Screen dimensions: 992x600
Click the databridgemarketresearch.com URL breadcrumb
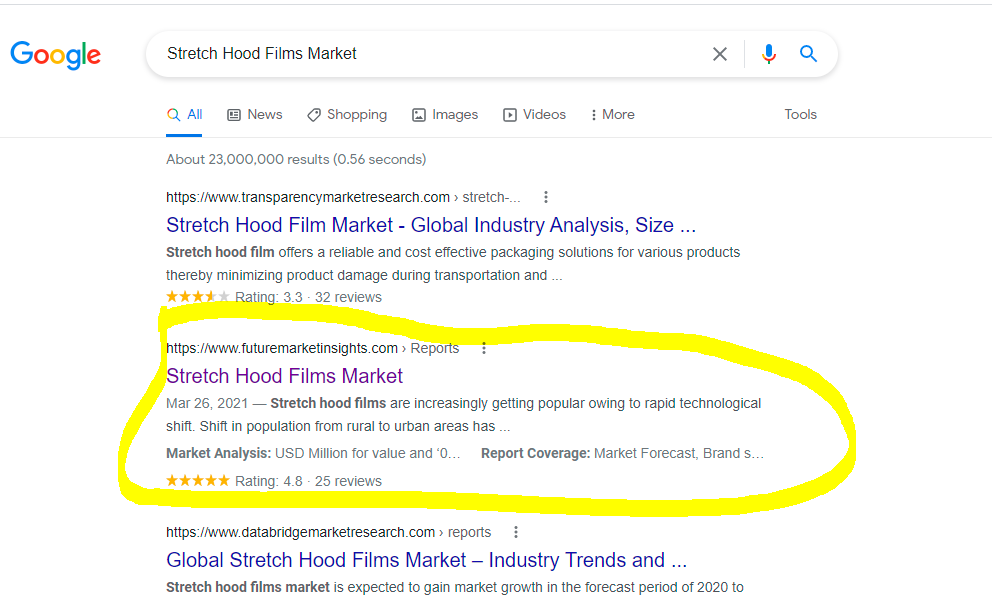point(328,532)
